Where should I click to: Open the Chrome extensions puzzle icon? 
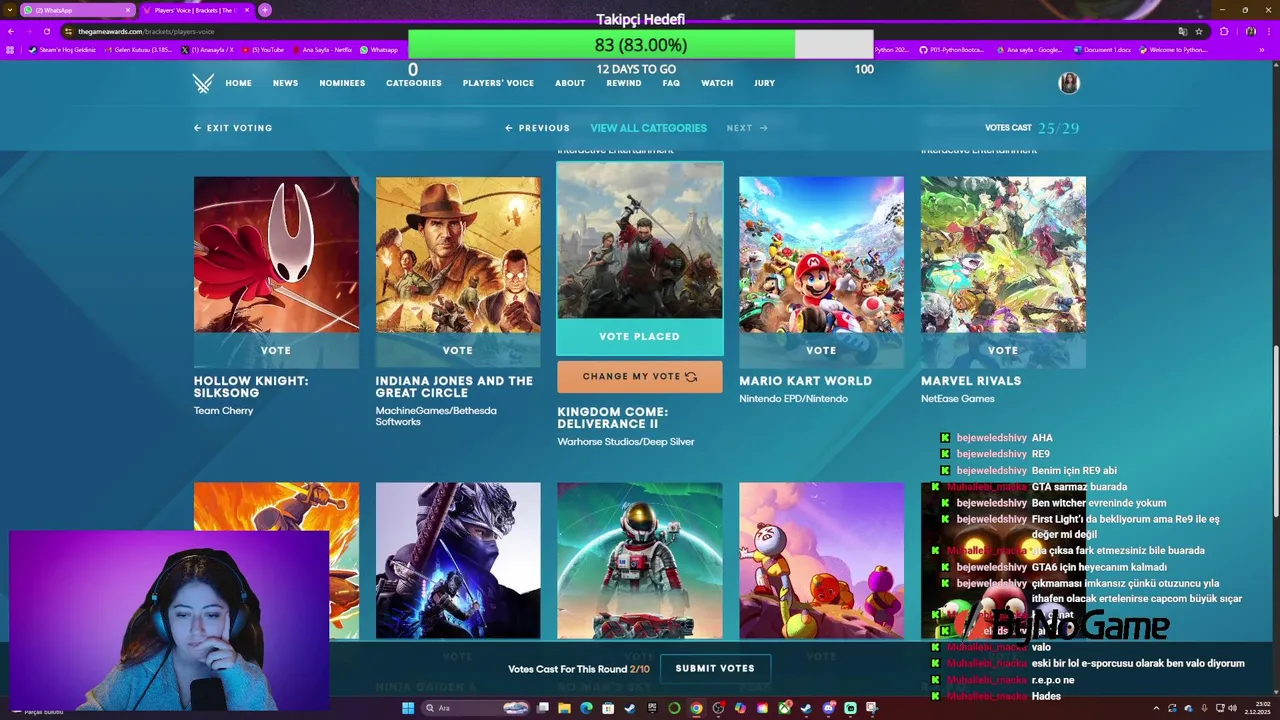tap(1224, 31)
